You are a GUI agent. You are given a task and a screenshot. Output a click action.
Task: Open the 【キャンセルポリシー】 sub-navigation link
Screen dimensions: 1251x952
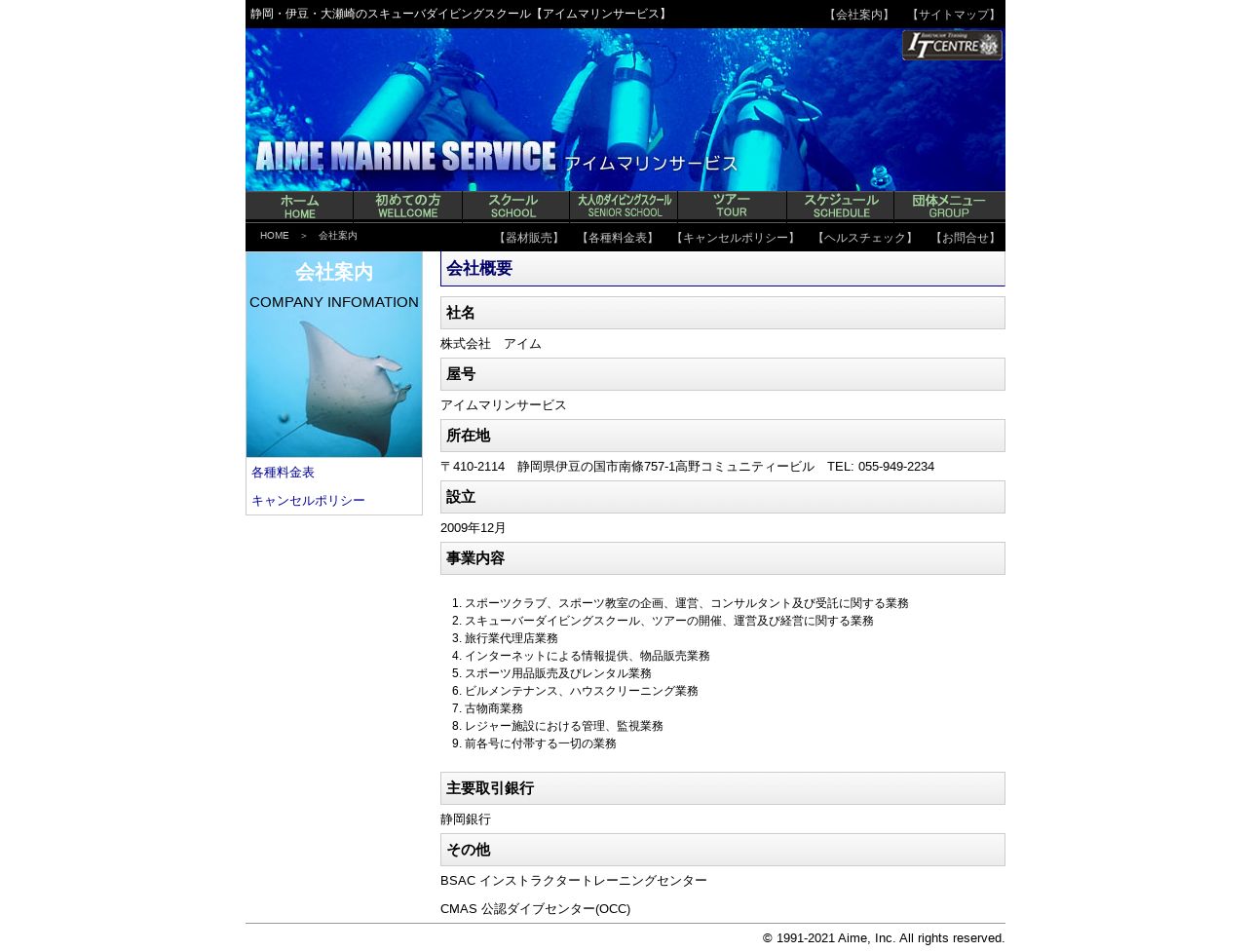735,238
